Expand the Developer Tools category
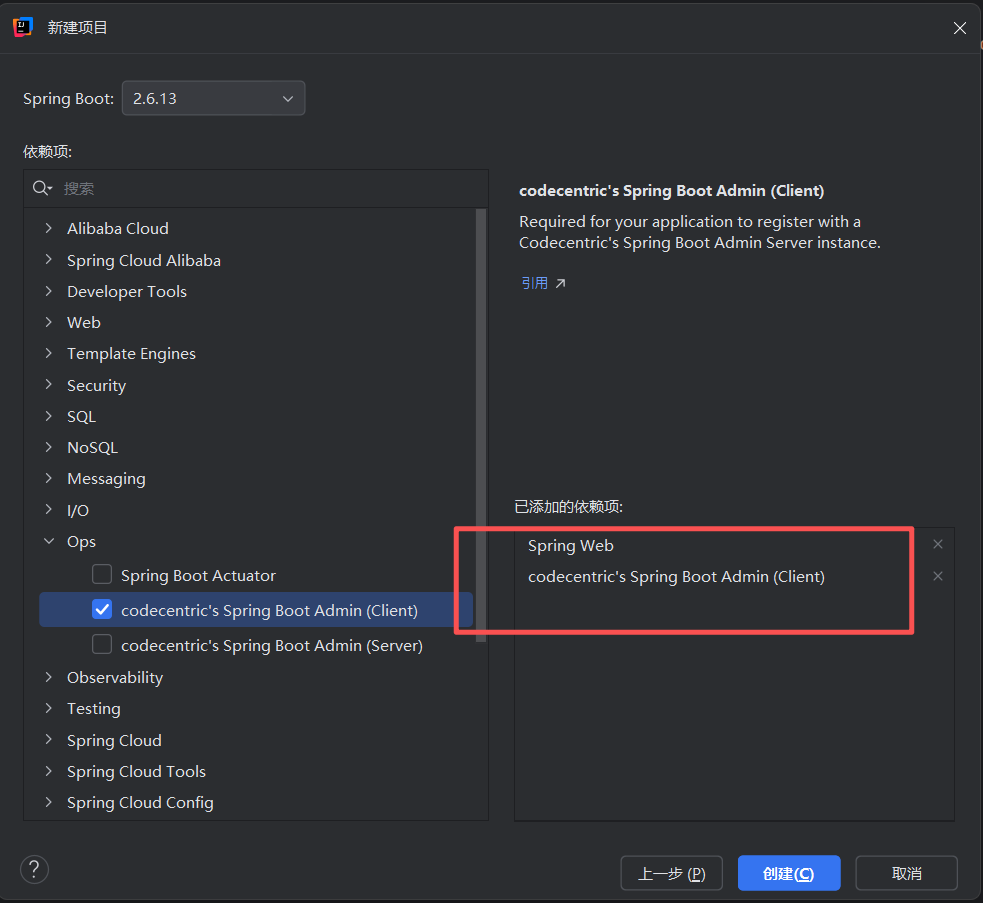The height and width of the screenshot is (903, 983). [x=49, y=291]
